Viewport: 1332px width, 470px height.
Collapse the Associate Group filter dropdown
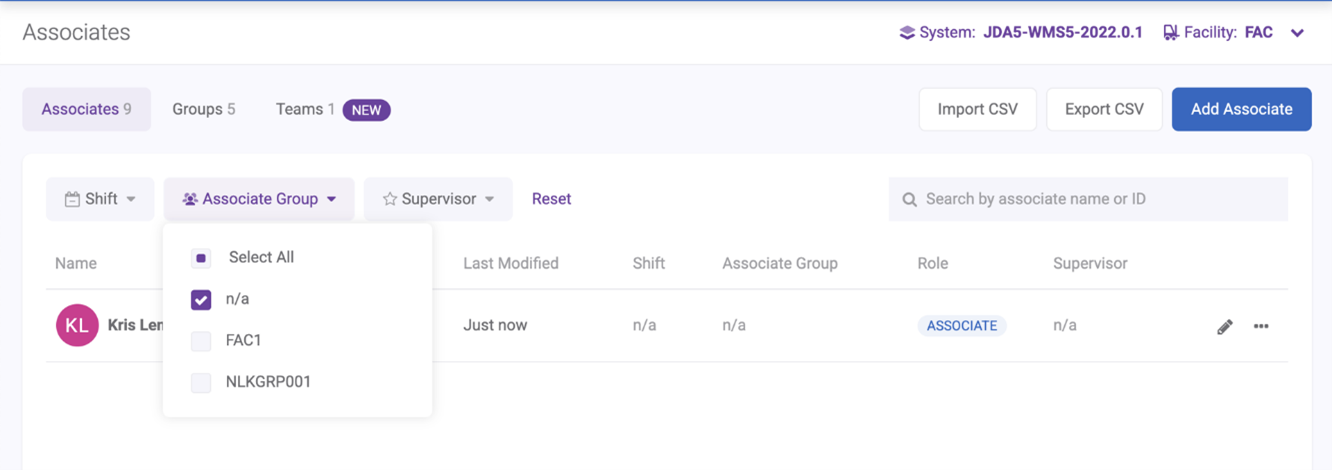point(259,199)
